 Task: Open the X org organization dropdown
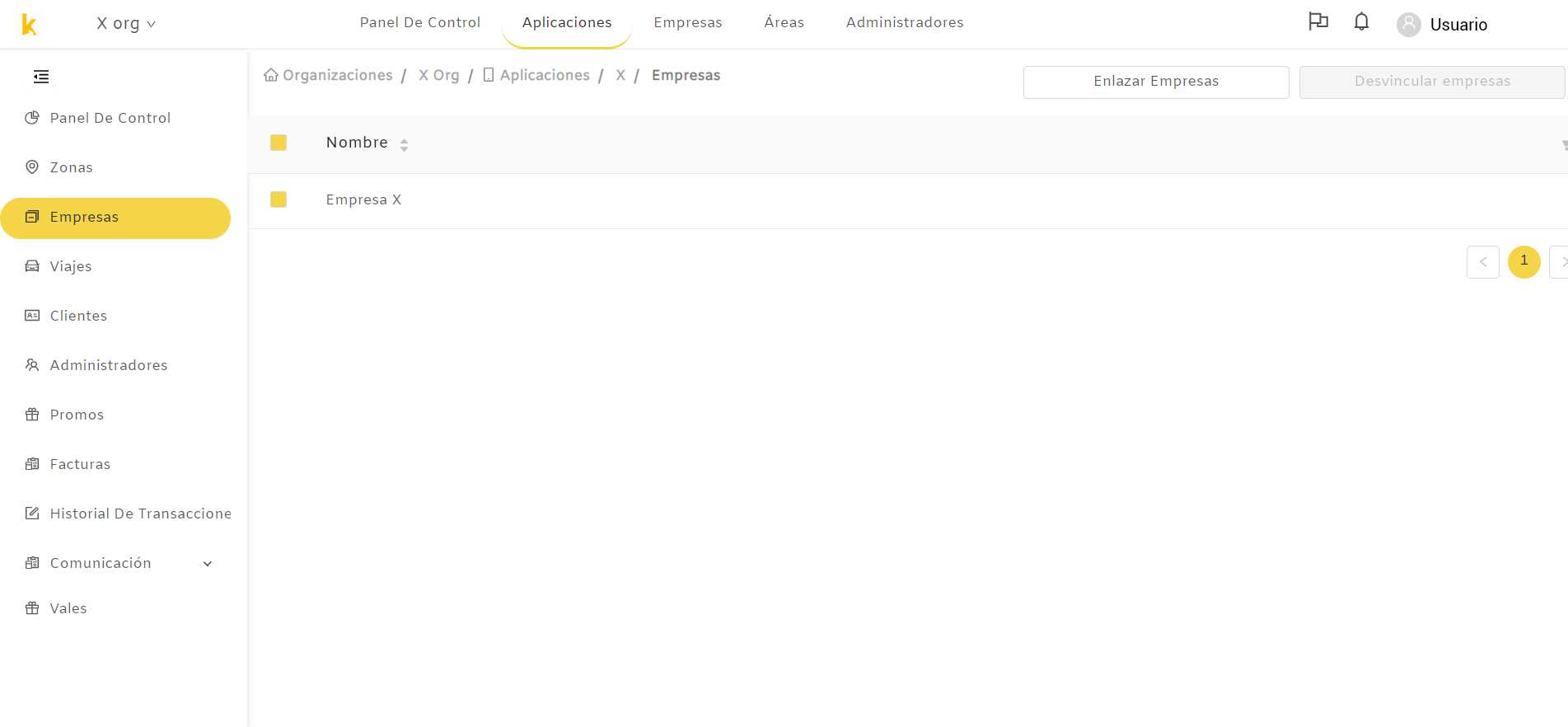(x=126, y=24)
